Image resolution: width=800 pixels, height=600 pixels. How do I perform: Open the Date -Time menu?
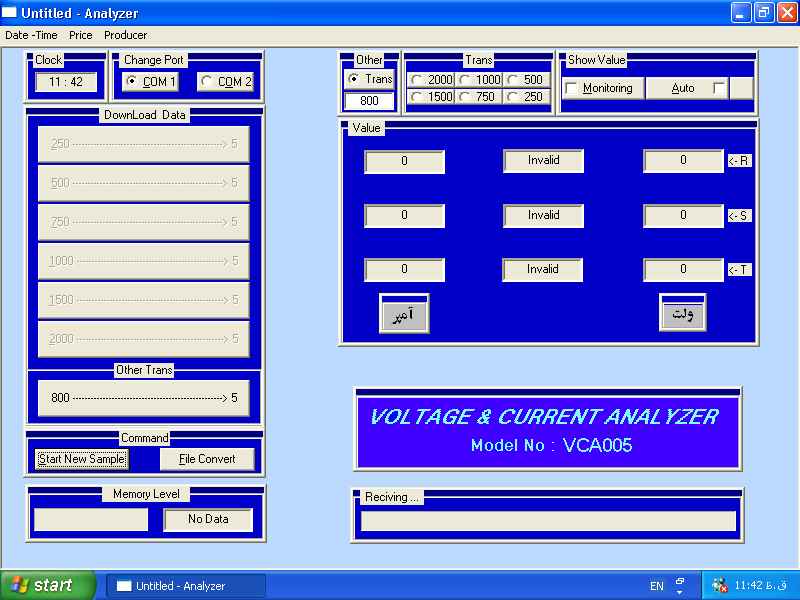pyautogui.click(x=31, y=35)
